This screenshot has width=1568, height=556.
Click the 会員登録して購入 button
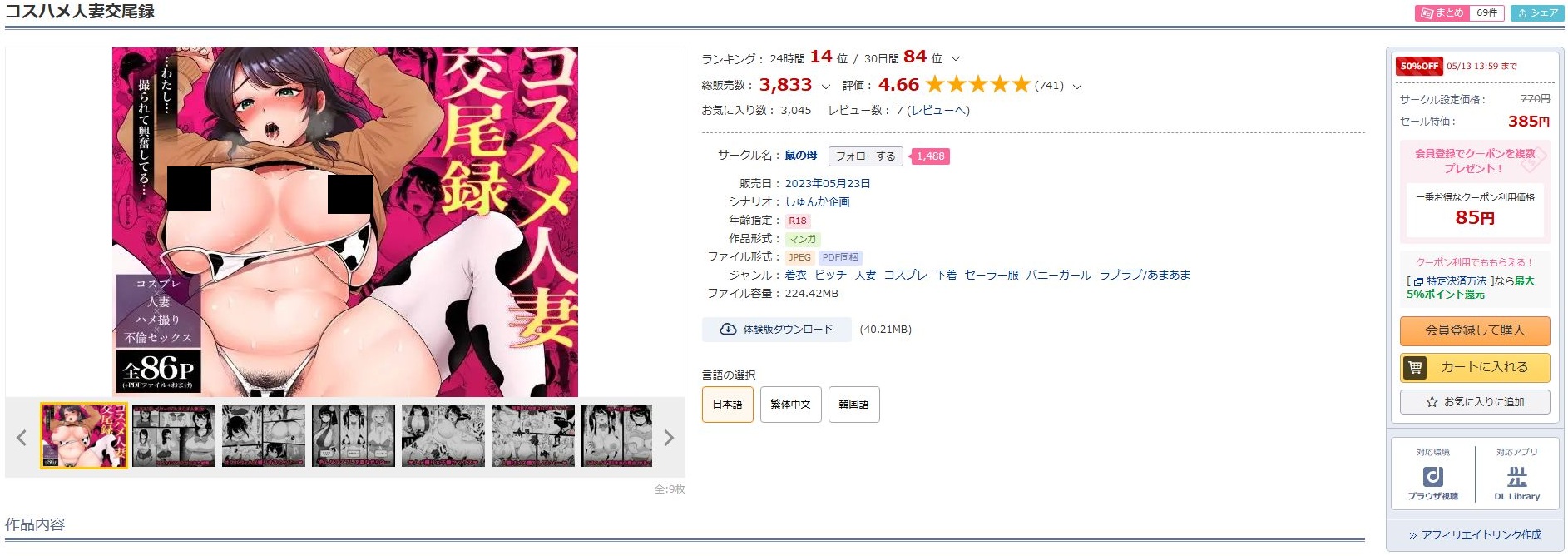pos(1475,330)
